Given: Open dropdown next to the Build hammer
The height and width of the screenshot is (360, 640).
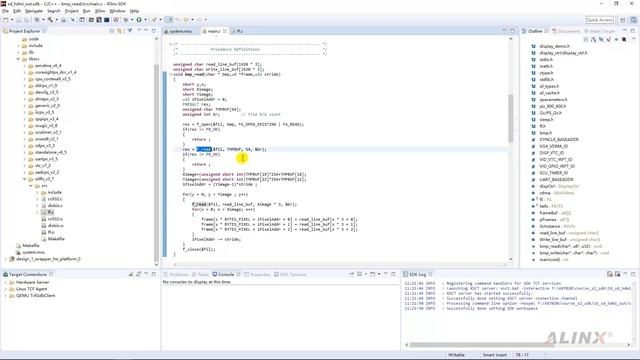Looking at the screenshot, I should pyautogui.click(x=56, y=20).
